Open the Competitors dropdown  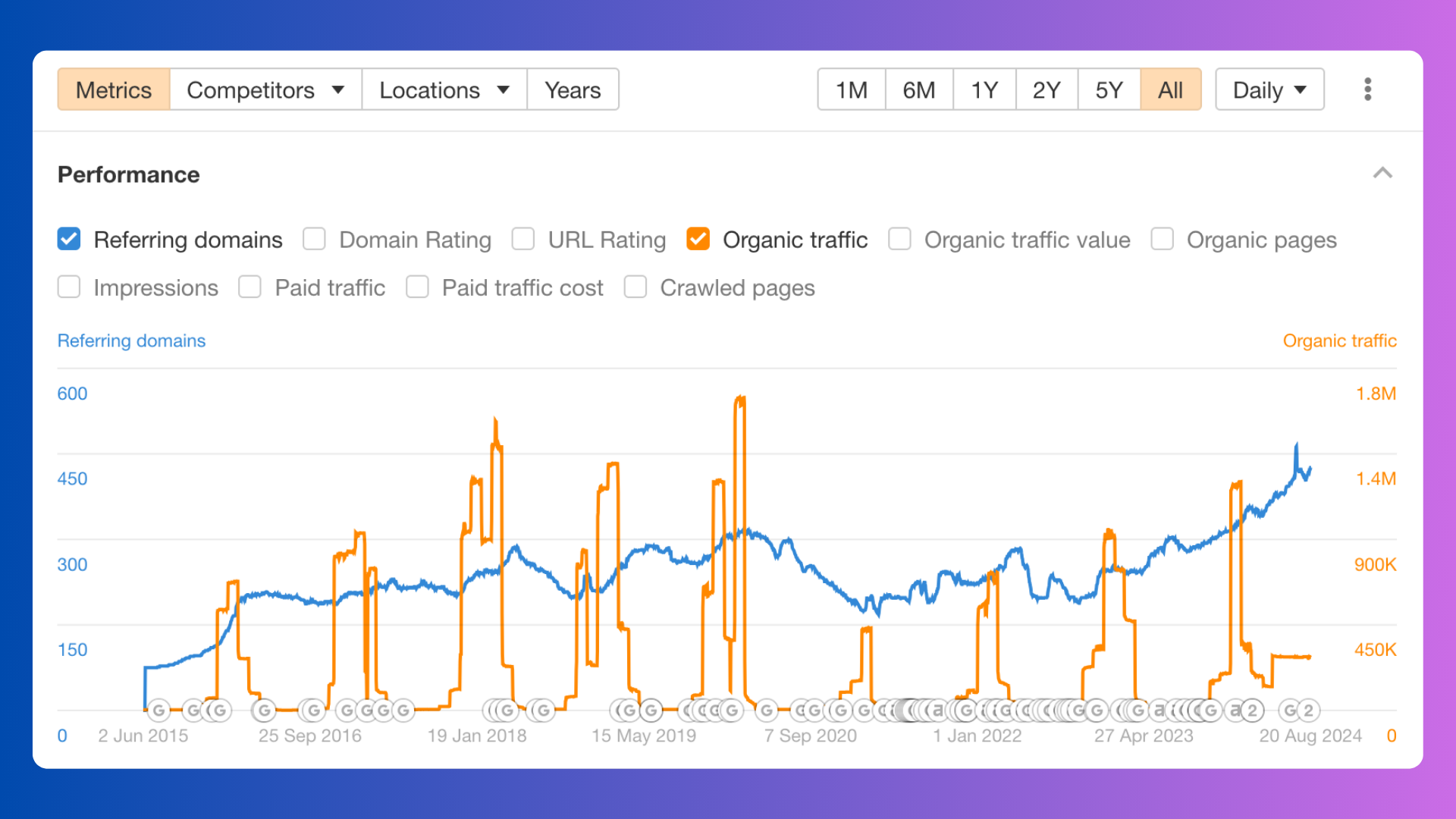(x=265, y=89)
